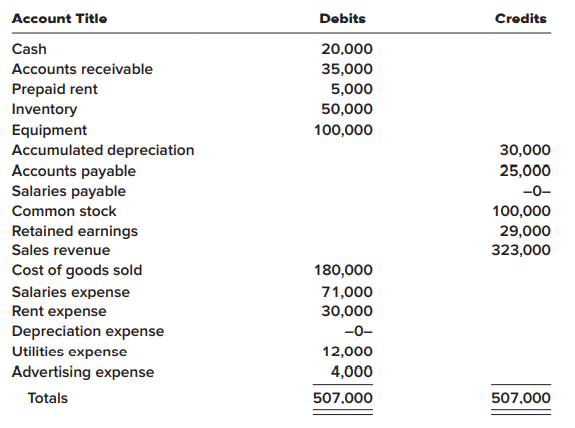
Task: Select the Equipment debit 100,000
Action: click(343, 130)
